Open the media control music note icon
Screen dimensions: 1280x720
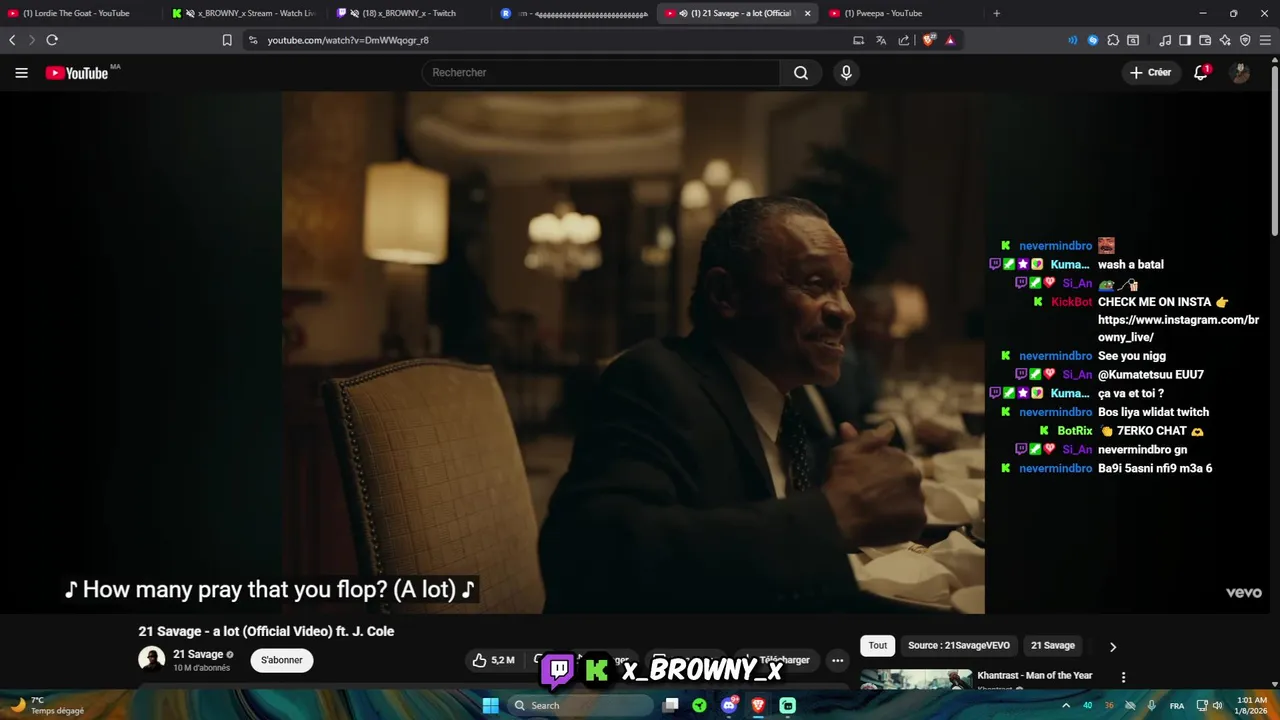click(x=1165, y=40)
